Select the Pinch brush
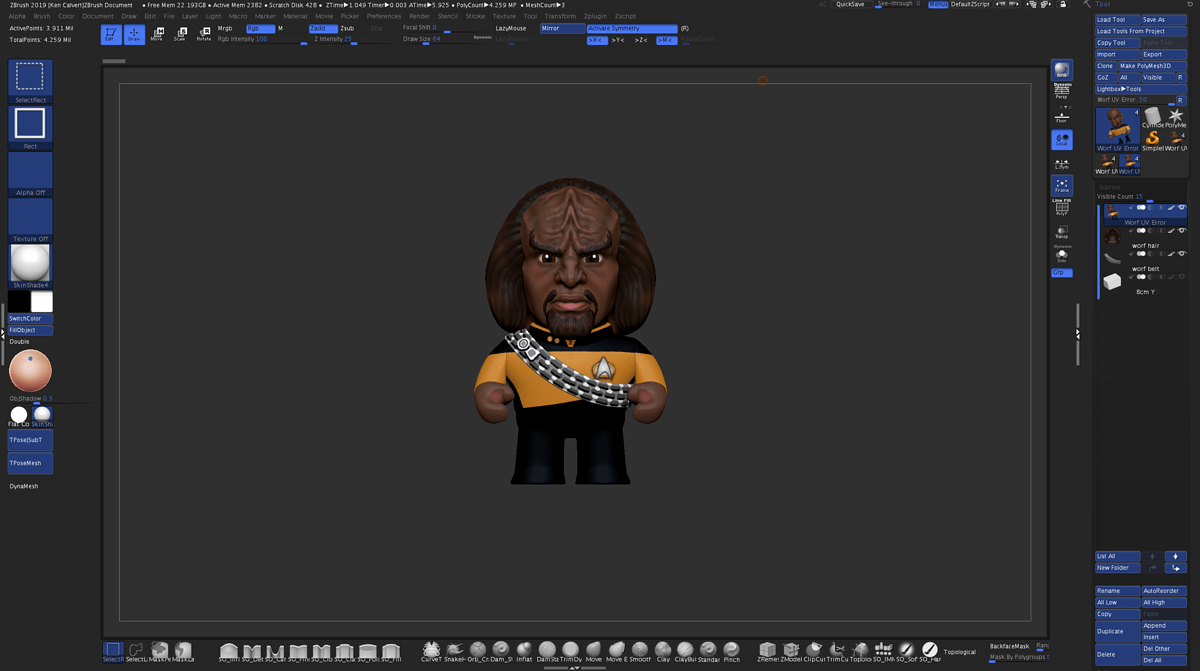Image resolution: width=1200 pixels, height=671 pixels. click(732, 652)
